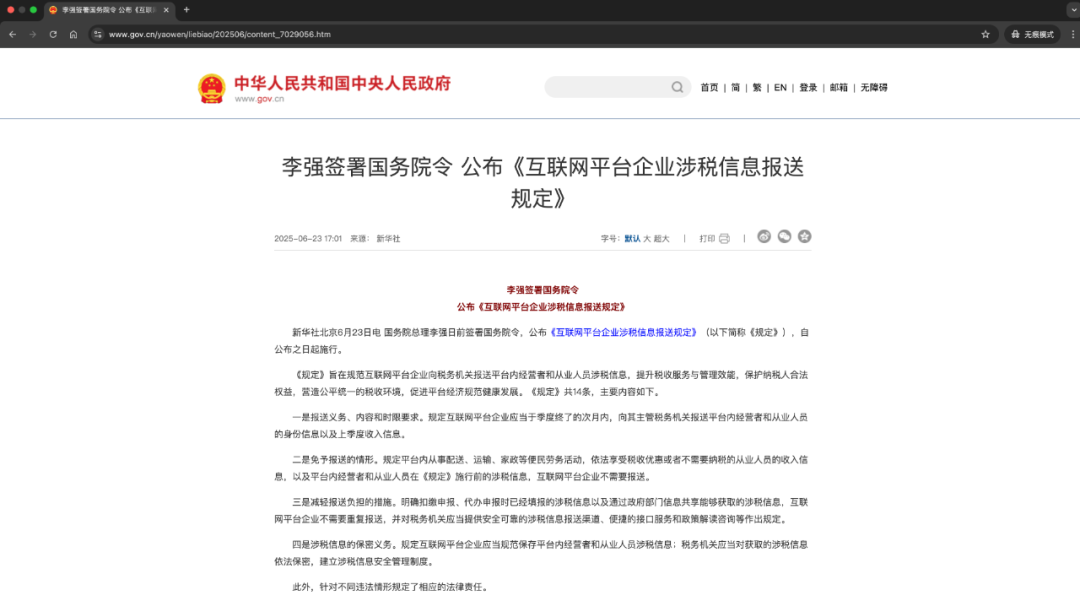Click site info icon in address bar
The image size is (1080, 601).
coord(98,34)
